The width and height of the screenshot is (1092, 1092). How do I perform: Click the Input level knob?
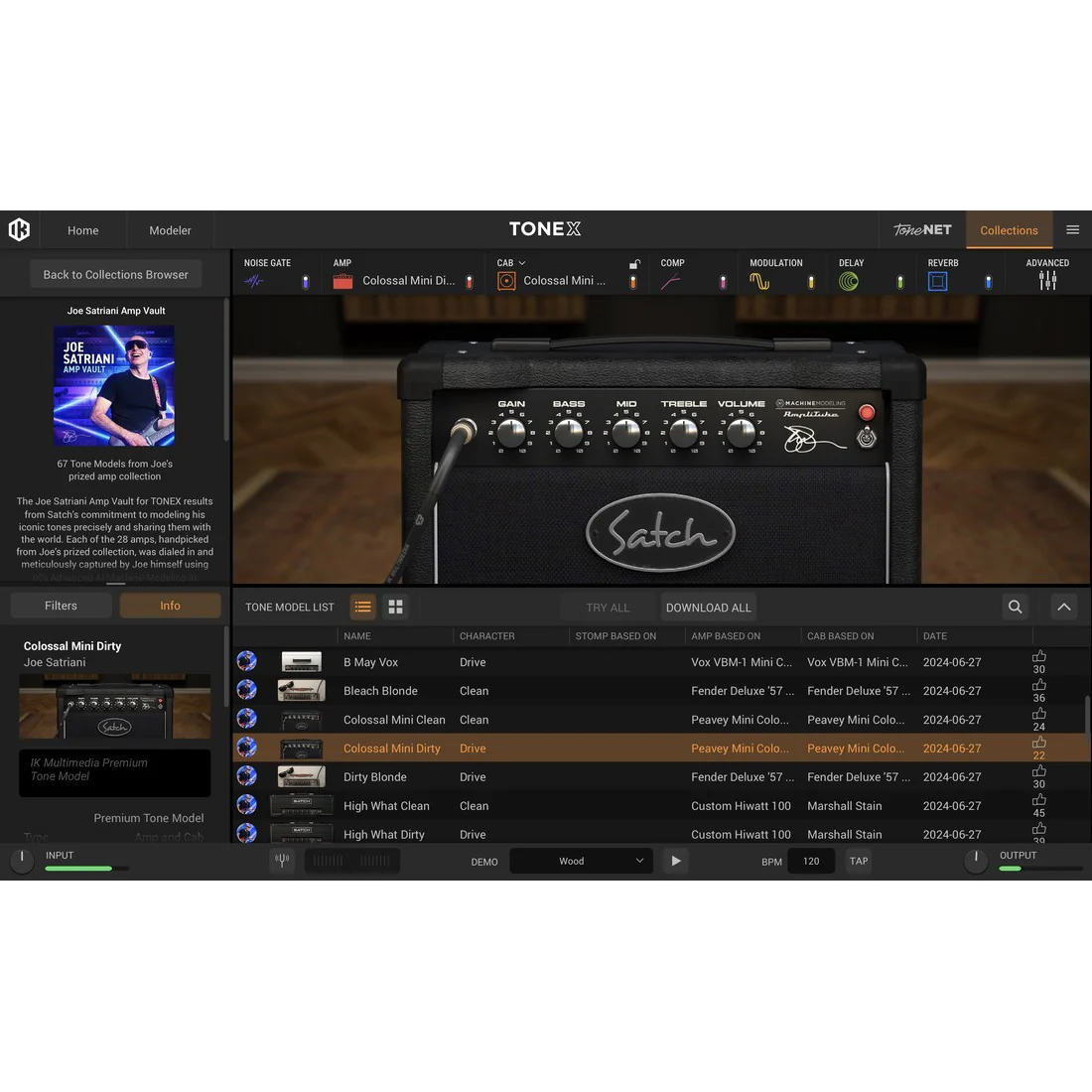22,861
